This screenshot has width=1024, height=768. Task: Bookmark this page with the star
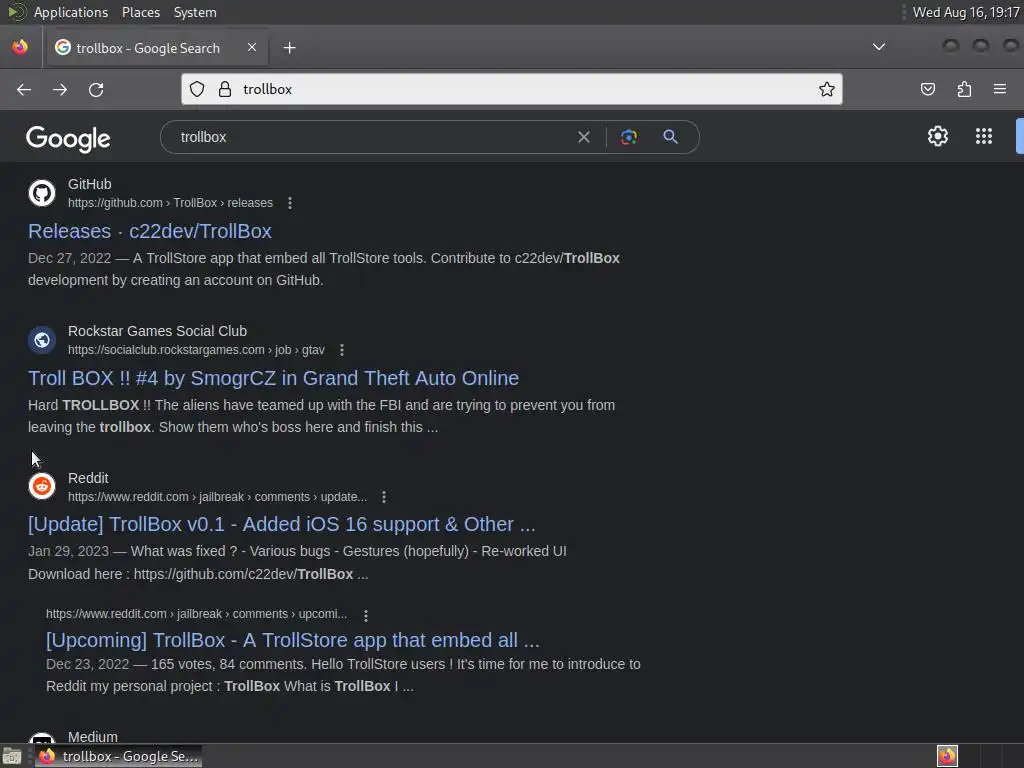[x=827, y=89]
